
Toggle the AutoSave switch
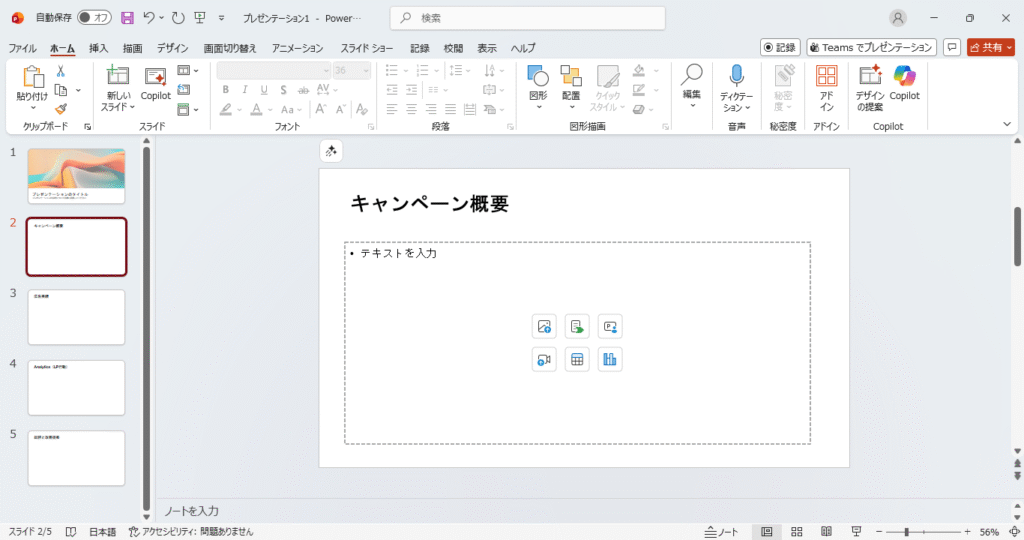(x=94, y=18)
